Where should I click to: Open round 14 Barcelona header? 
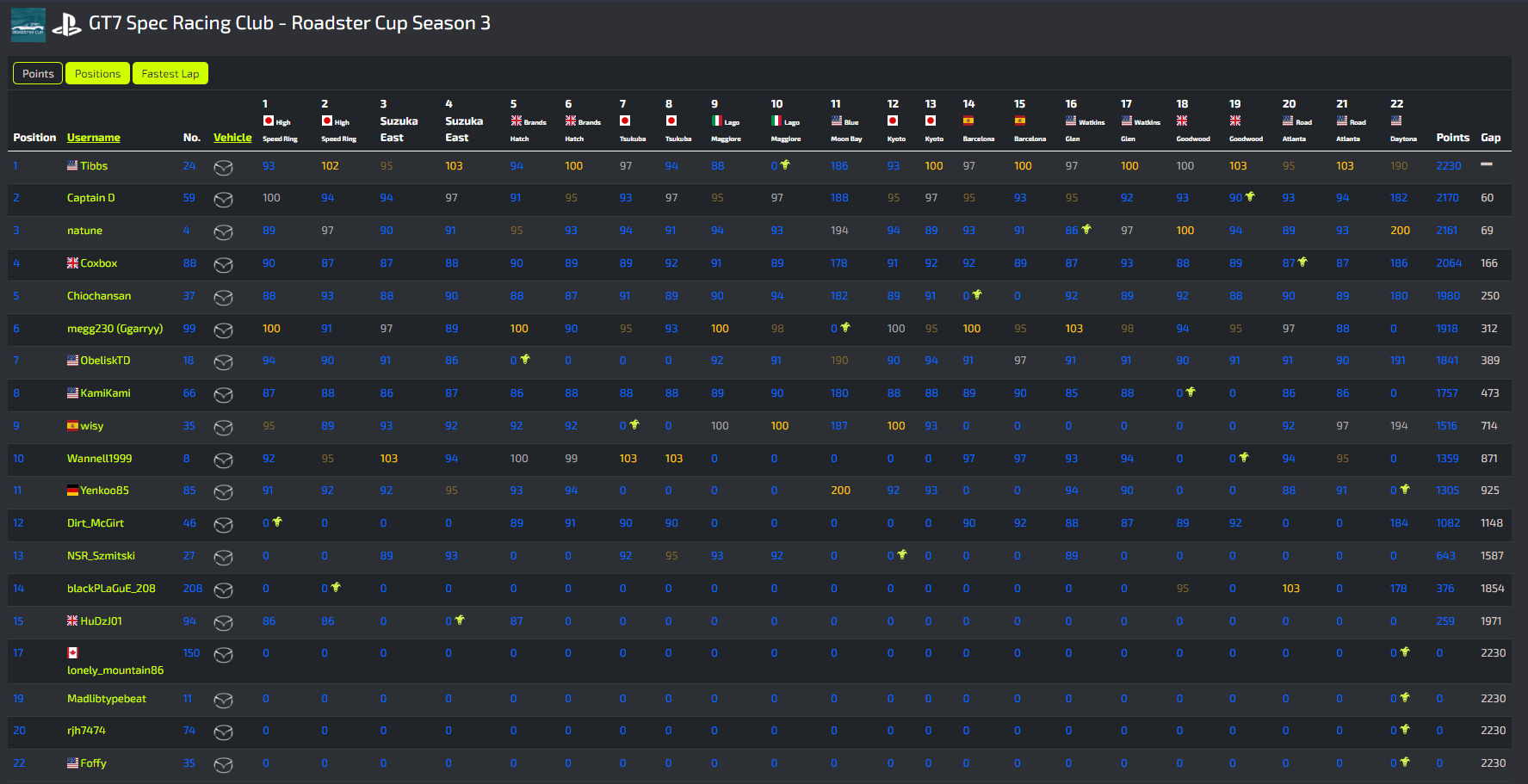[978, 120]
